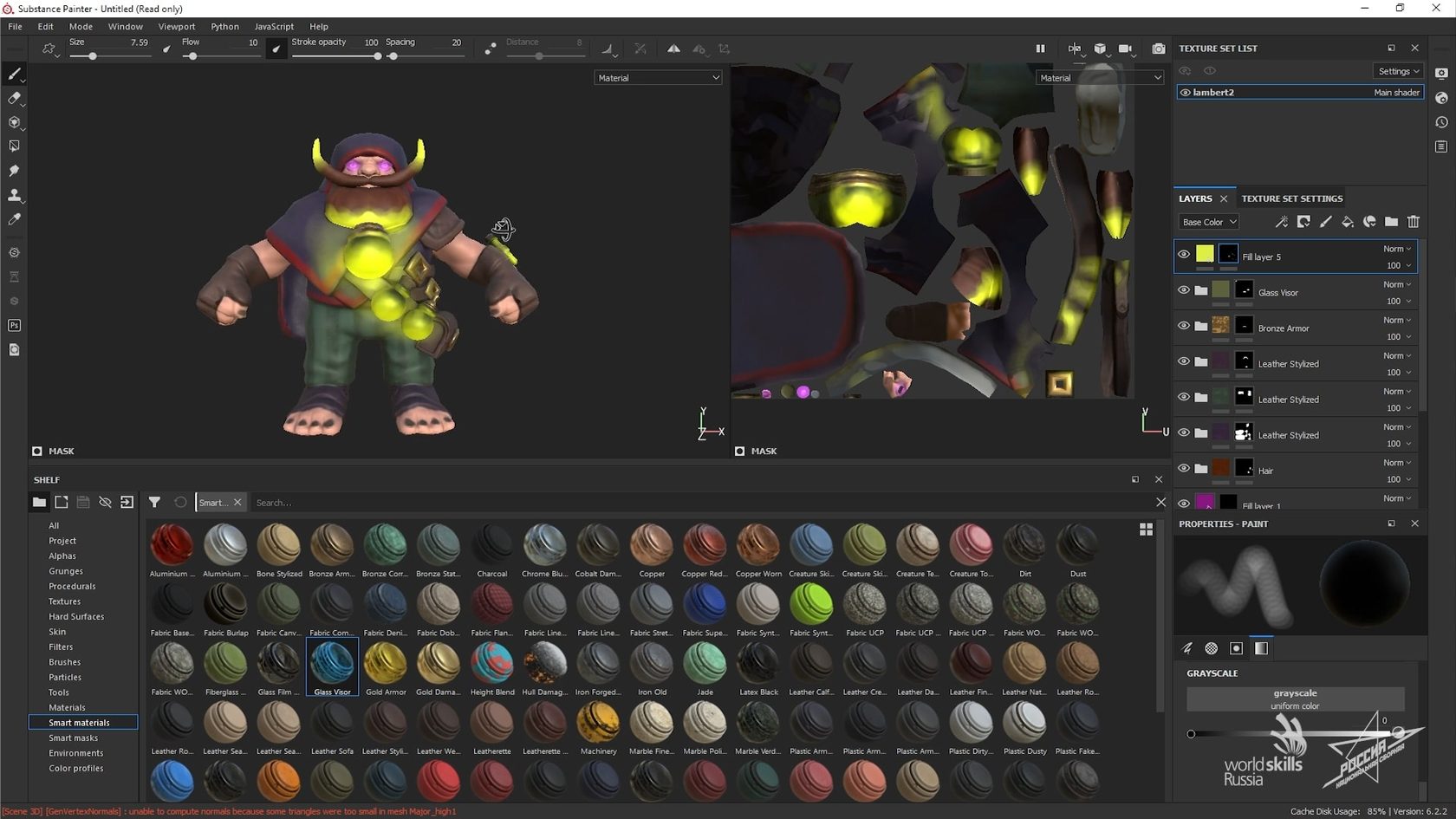Open Texture Set List Settings dropdown

click(1398, 71)
